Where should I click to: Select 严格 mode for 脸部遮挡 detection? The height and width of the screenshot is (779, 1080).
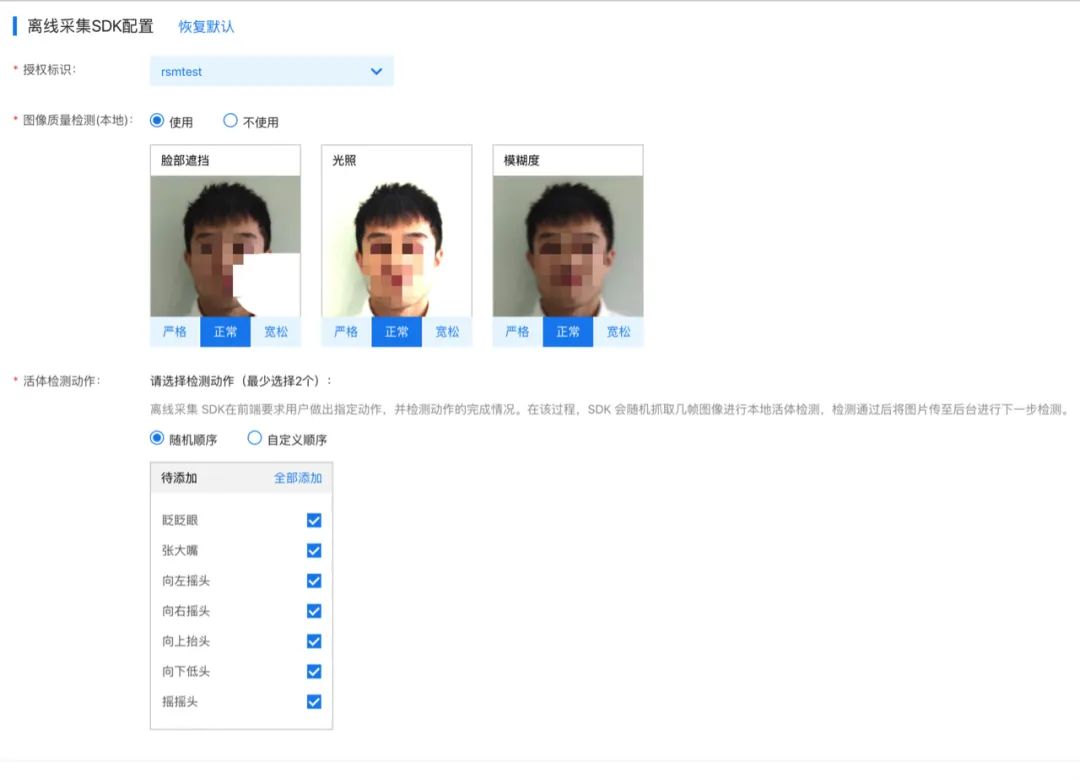pos(174,331)
